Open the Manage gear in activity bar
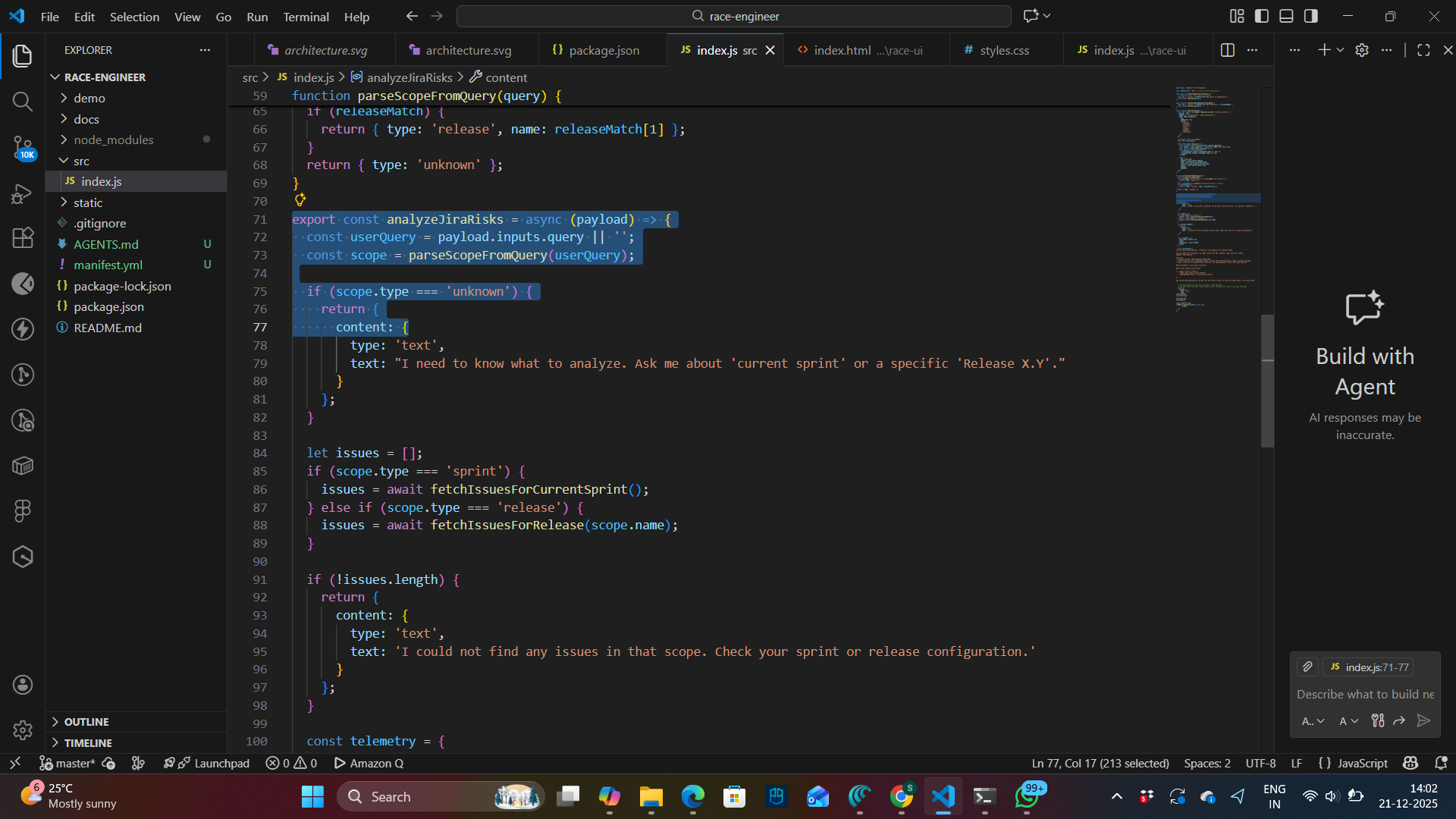 coord(23,730)
